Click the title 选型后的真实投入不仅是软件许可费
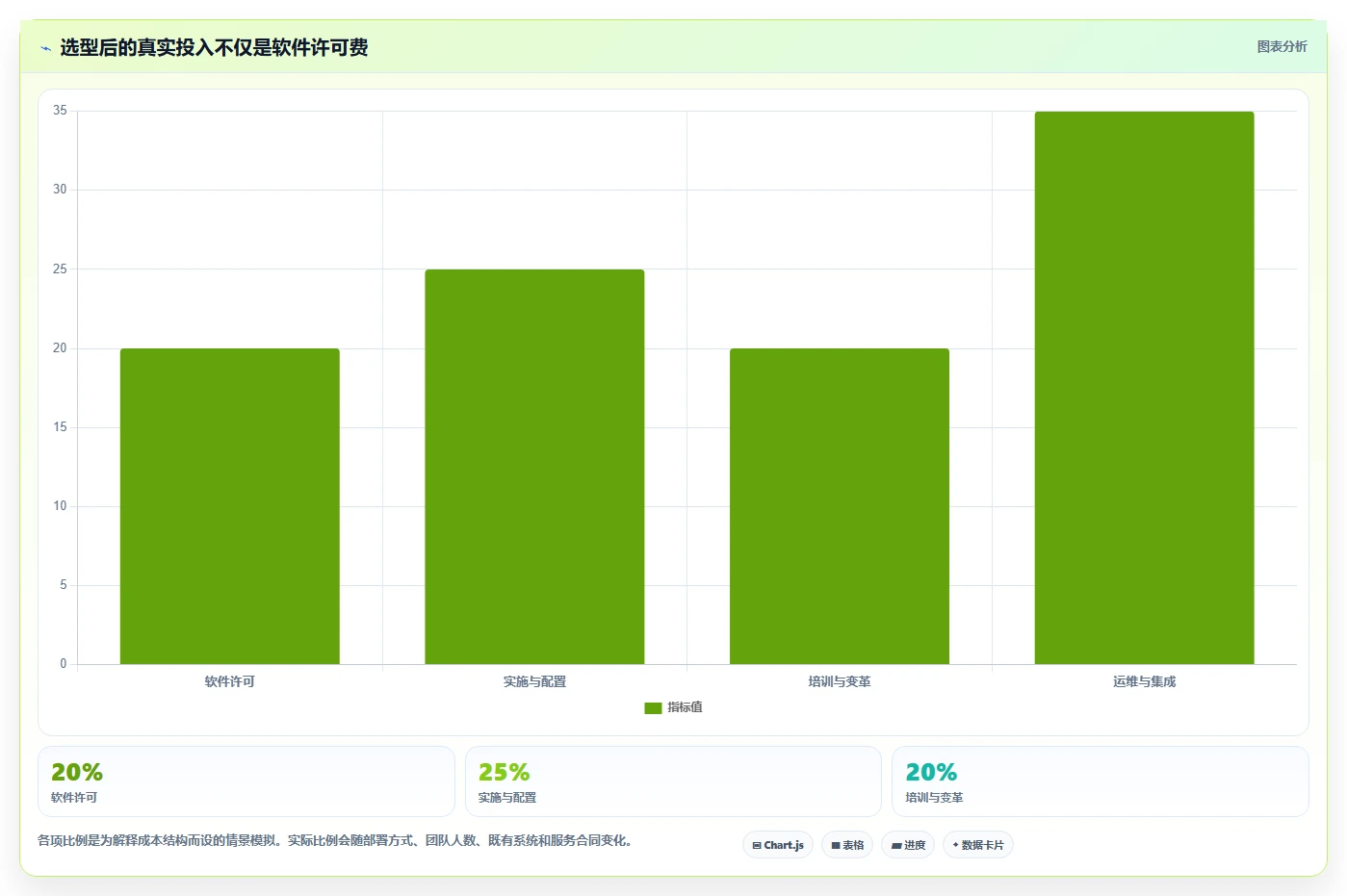 click(214, 47)
